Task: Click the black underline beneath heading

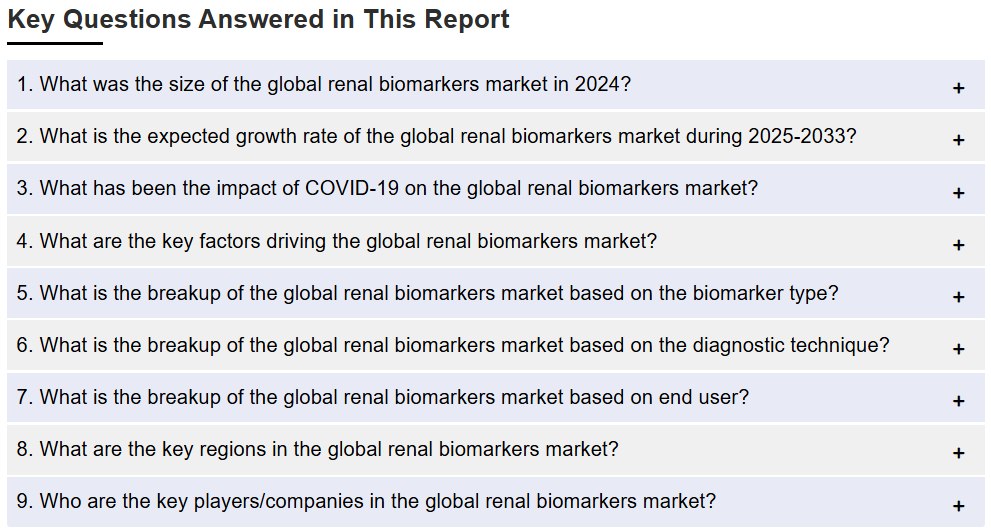Action: pyautogui.click(x=55, y=44)
